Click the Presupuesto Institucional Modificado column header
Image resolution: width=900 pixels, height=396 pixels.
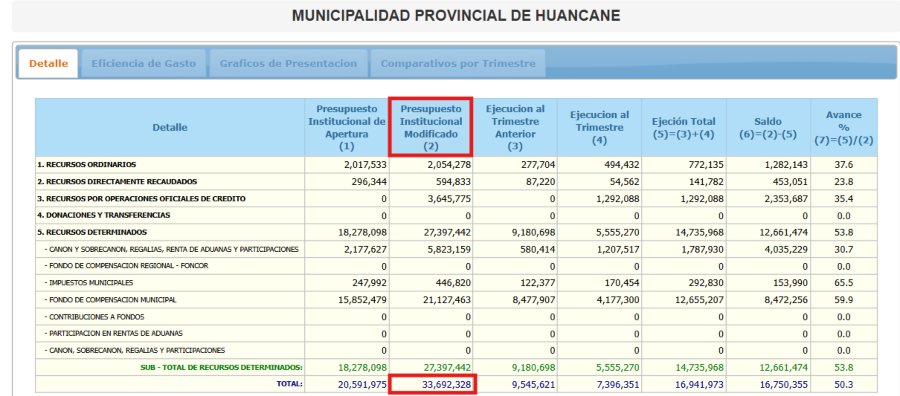tap(430, 127)
